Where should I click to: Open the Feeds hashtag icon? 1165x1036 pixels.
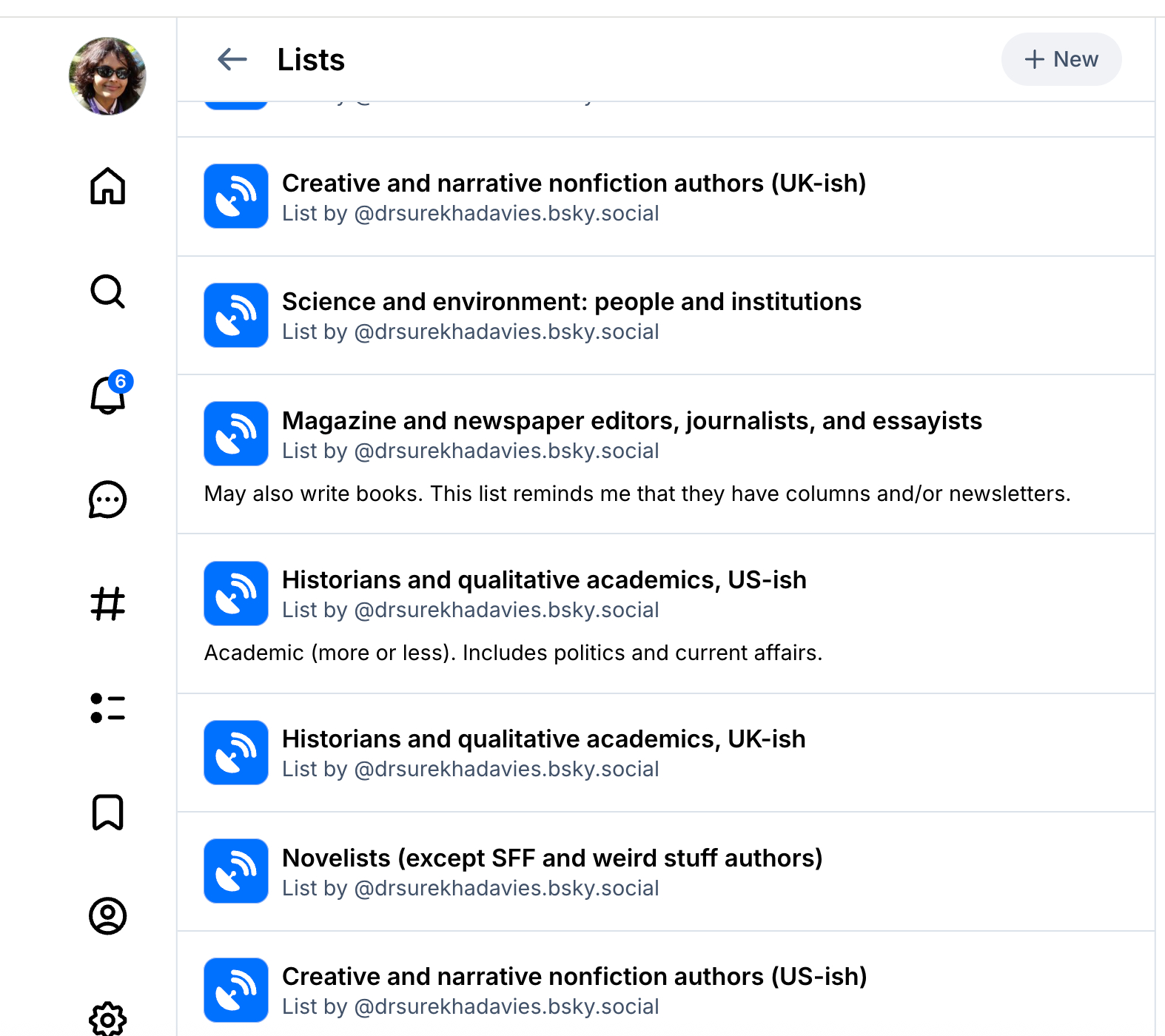(x=107, y=604)
